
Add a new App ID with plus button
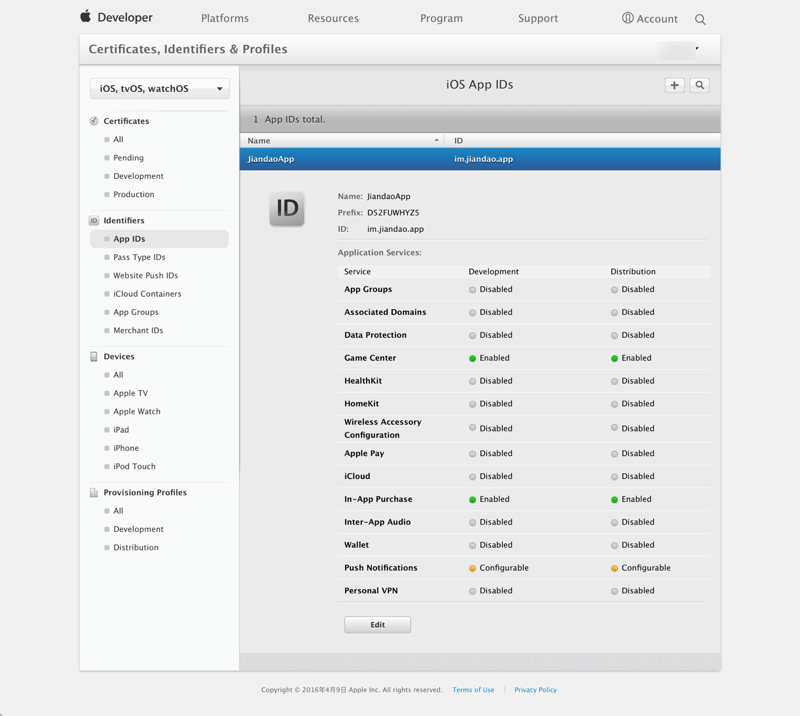(674, 85)
